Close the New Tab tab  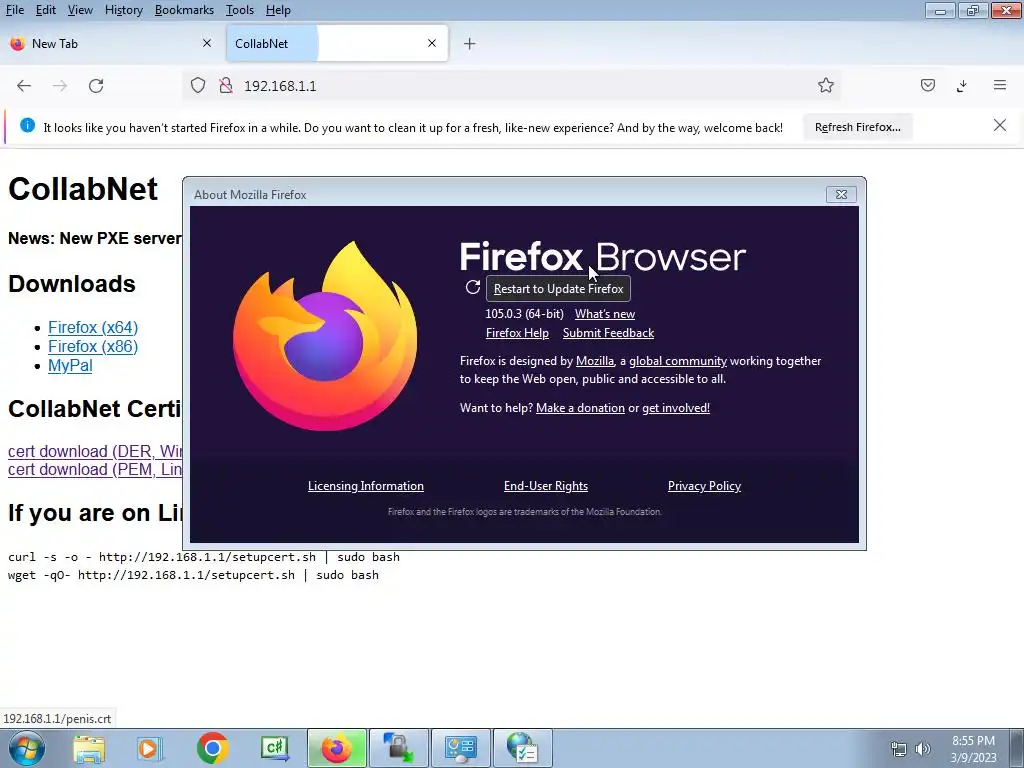[207, 43]
